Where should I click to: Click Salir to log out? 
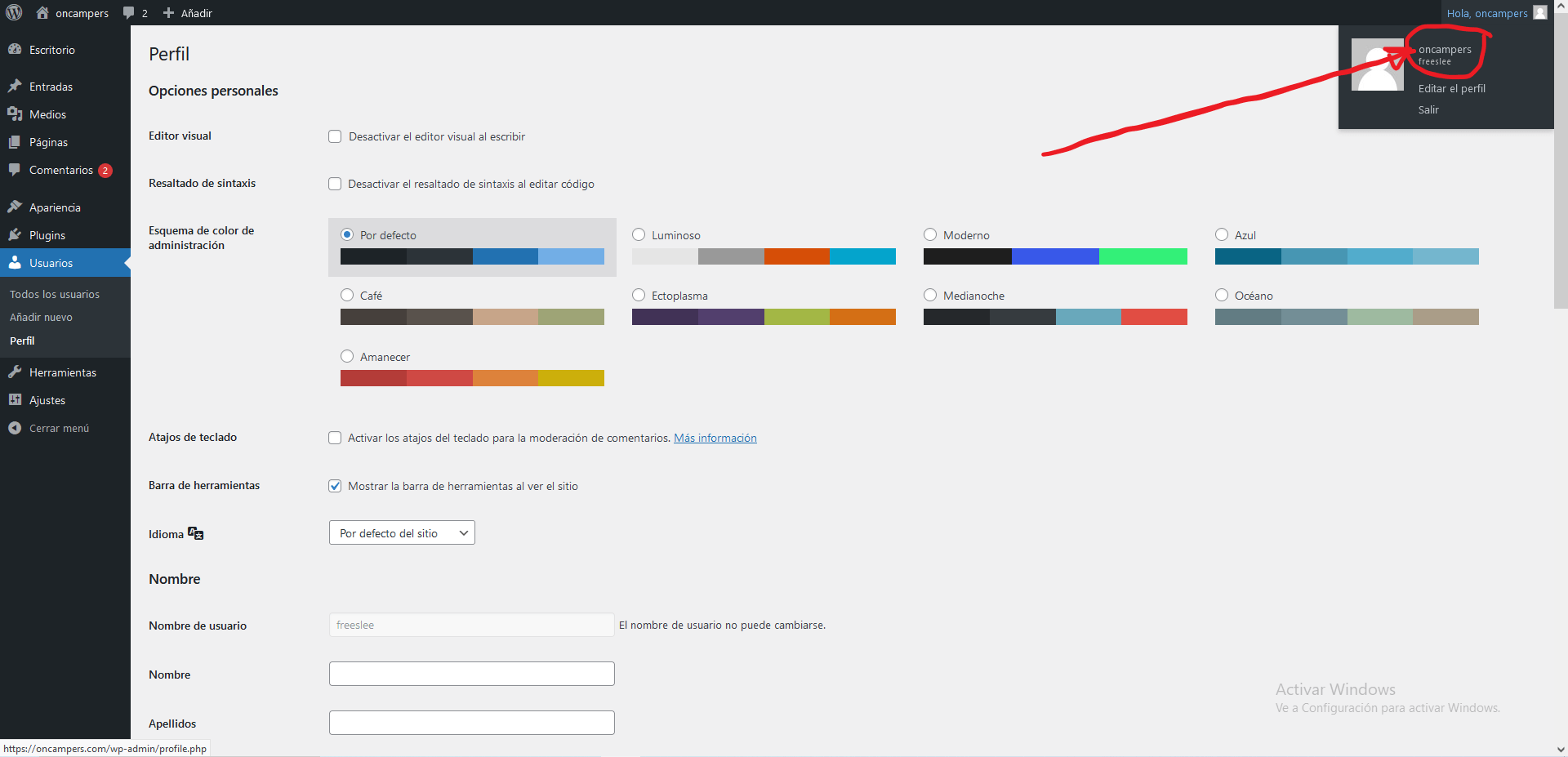(1428, 109)
